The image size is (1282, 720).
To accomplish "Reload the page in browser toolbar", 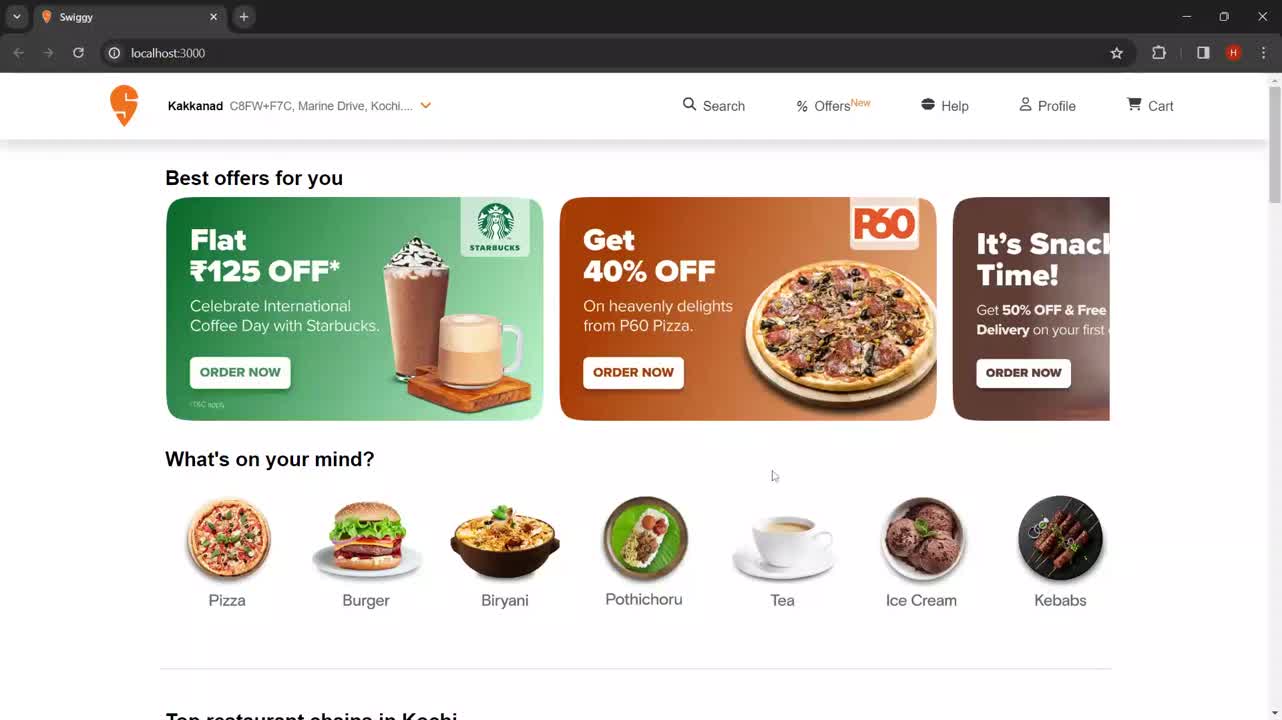I will pos(78,53).
